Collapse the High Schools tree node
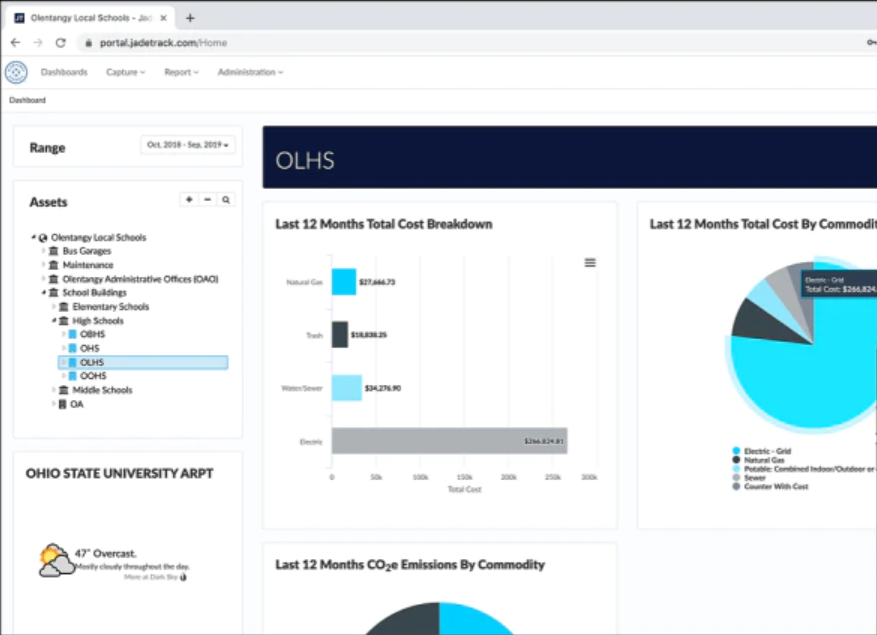877x635 pixels. (x=54, y=321)
